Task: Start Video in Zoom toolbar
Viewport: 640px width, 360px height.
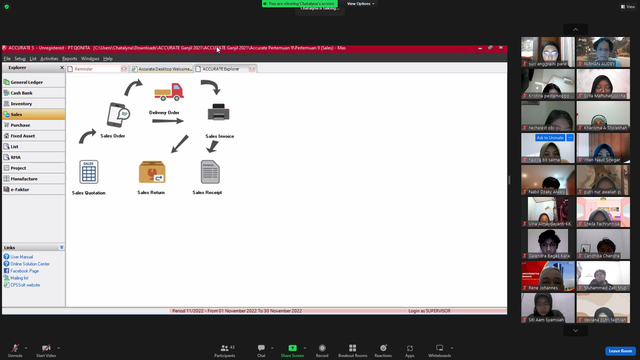Action: coord(46,350)
